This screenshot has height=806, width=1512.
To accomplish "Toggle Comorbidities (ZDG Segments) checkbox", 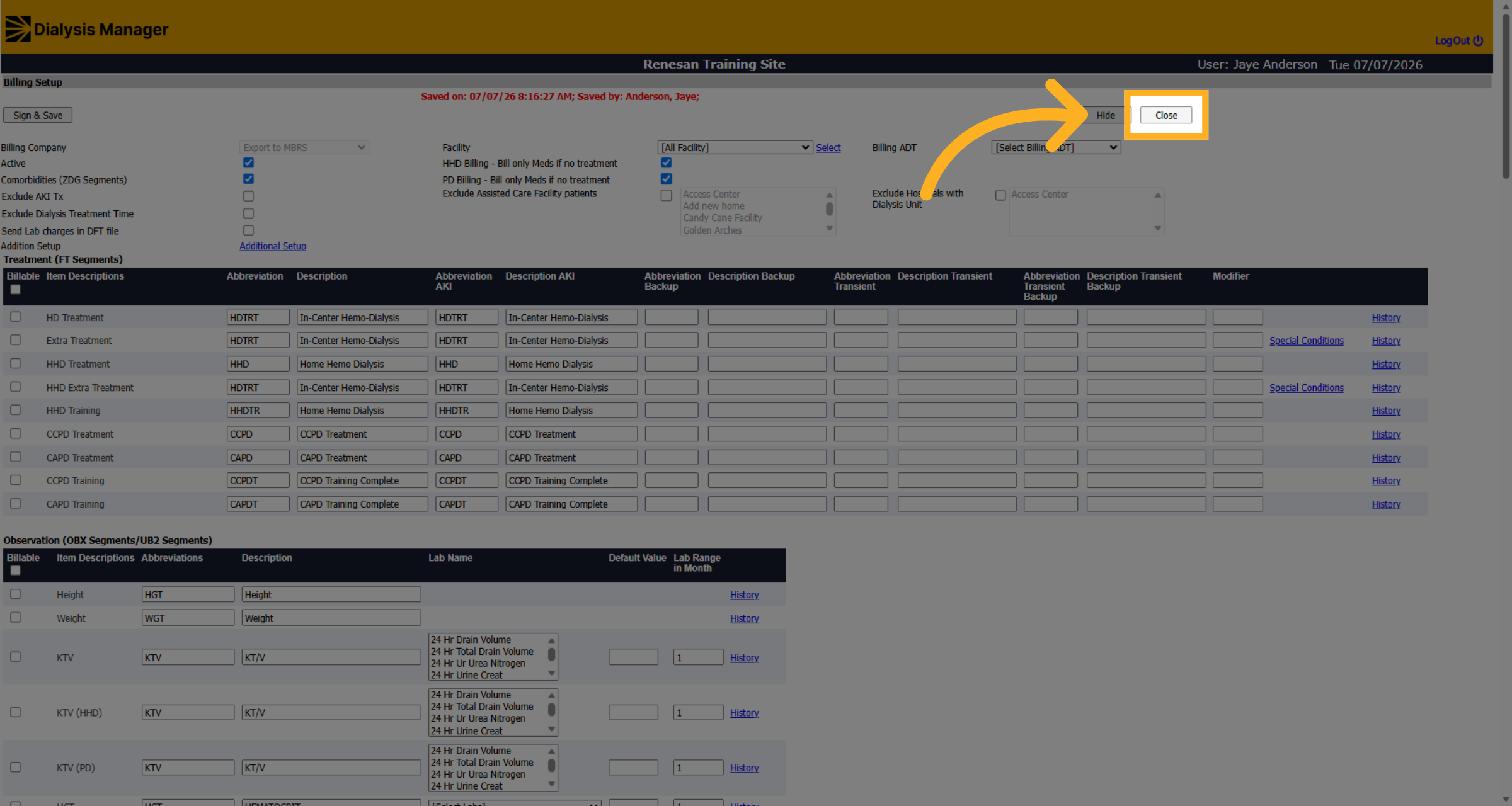I will point(249,179).
